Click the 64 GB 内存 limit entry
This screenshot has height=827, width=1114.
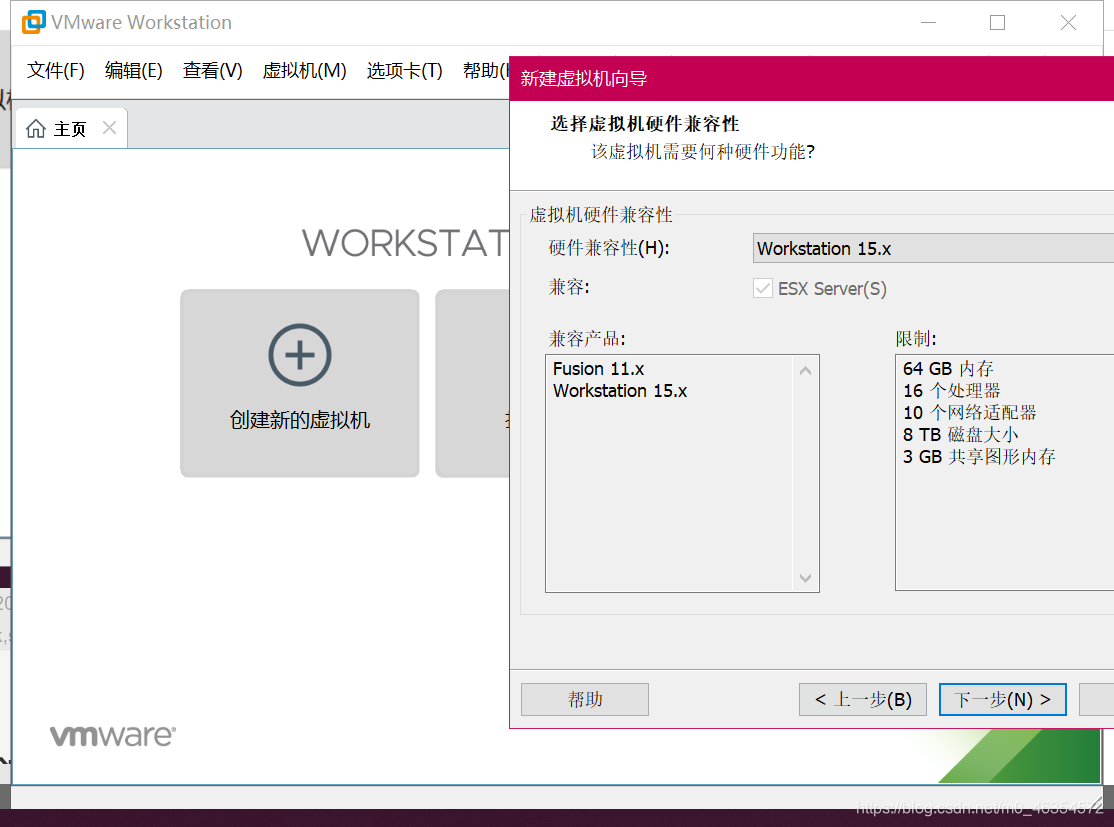tap(948, 369)
